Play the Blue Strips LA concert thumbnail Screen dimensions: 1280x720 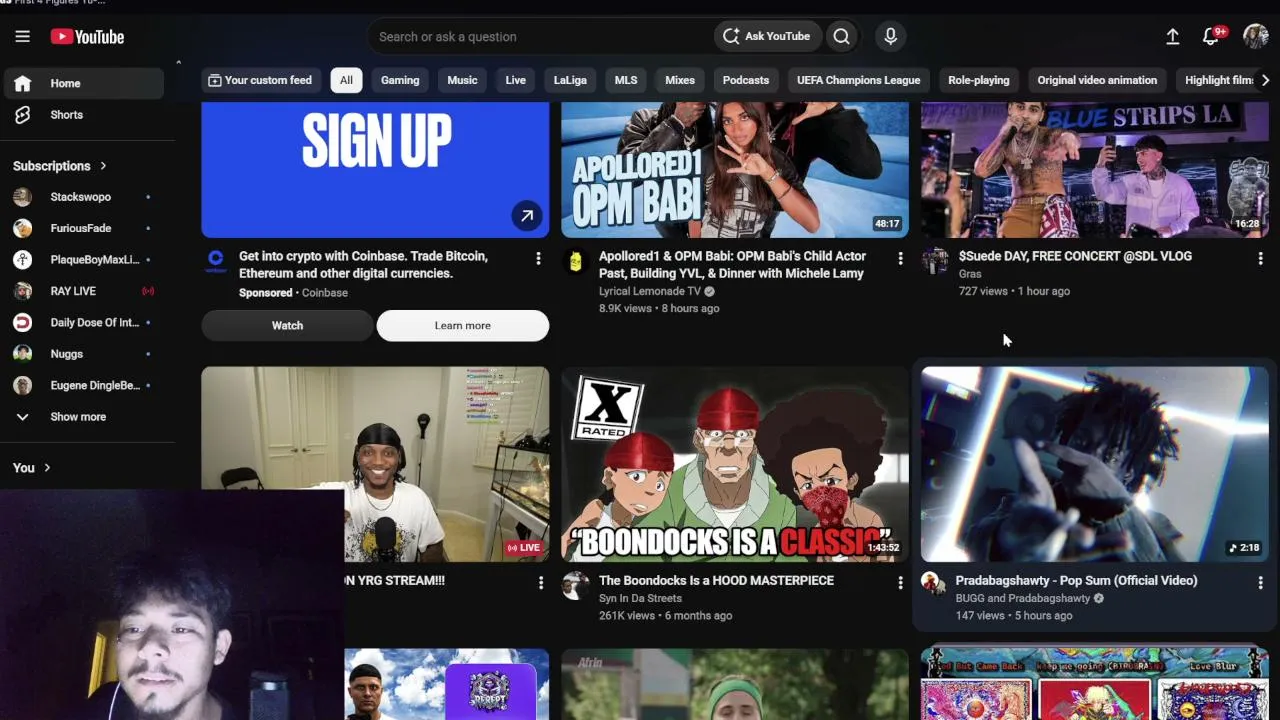pos(1095,170)
